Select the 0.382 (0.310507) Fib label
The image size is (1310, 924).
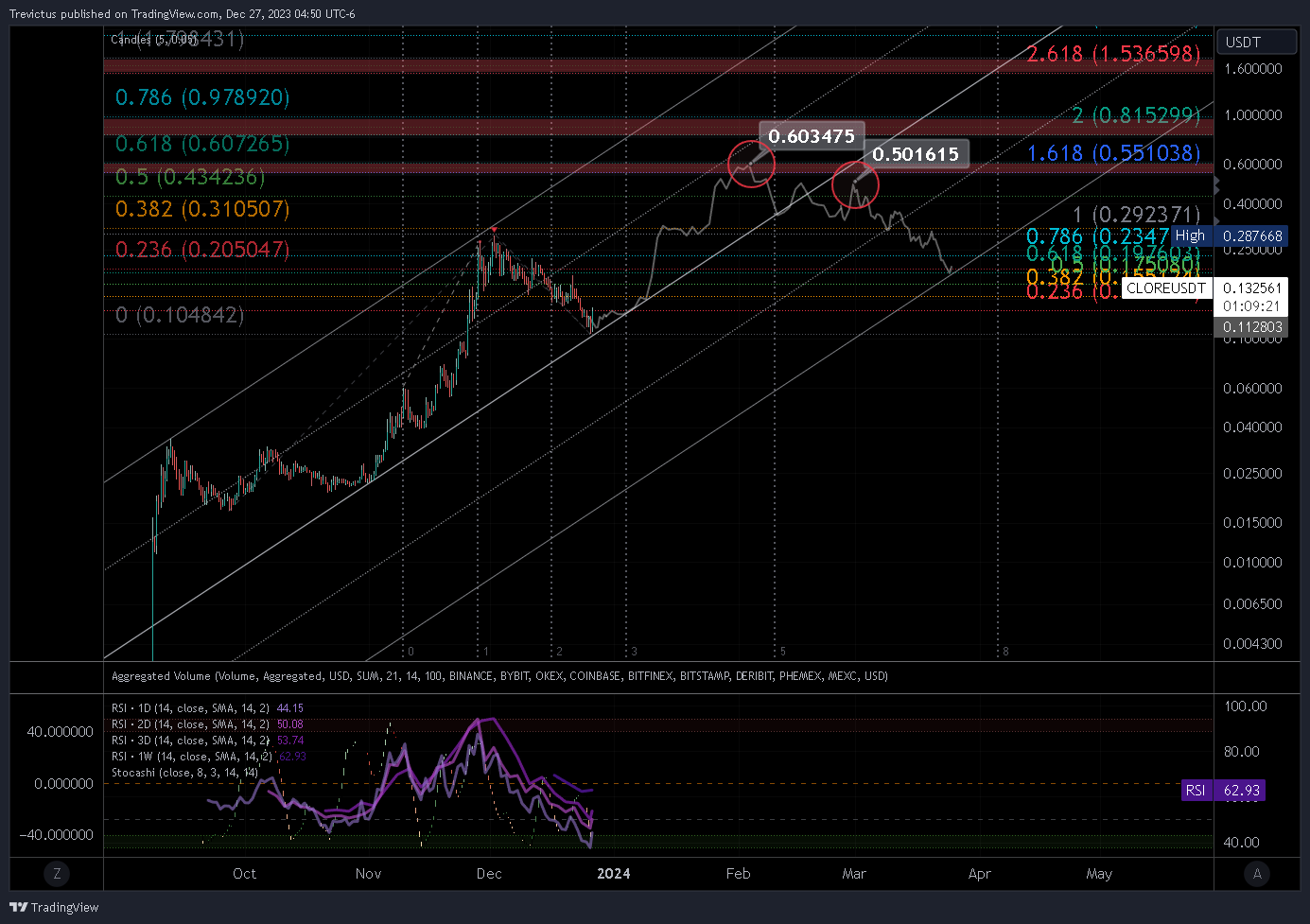(x=202, y=209)
